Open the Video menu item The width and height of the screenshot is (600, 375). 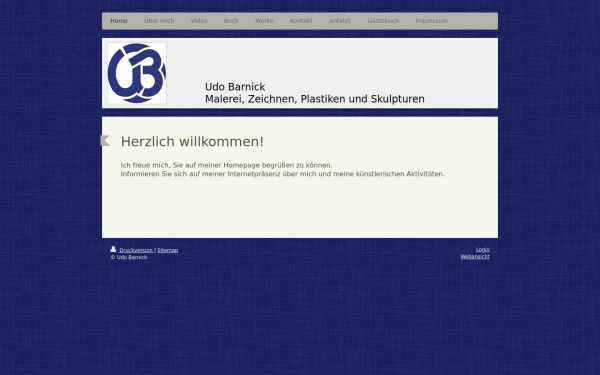coord(199,21)
